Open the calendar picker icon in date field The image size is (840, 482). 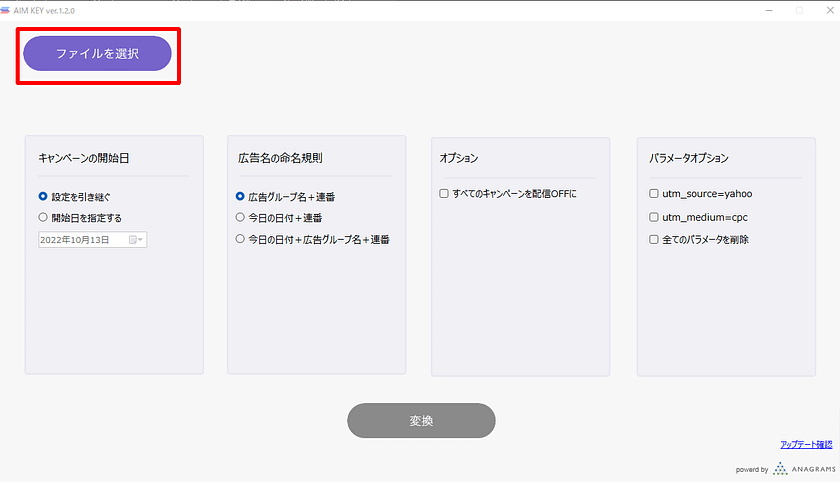pyautogui.click(x=135, y=240)
